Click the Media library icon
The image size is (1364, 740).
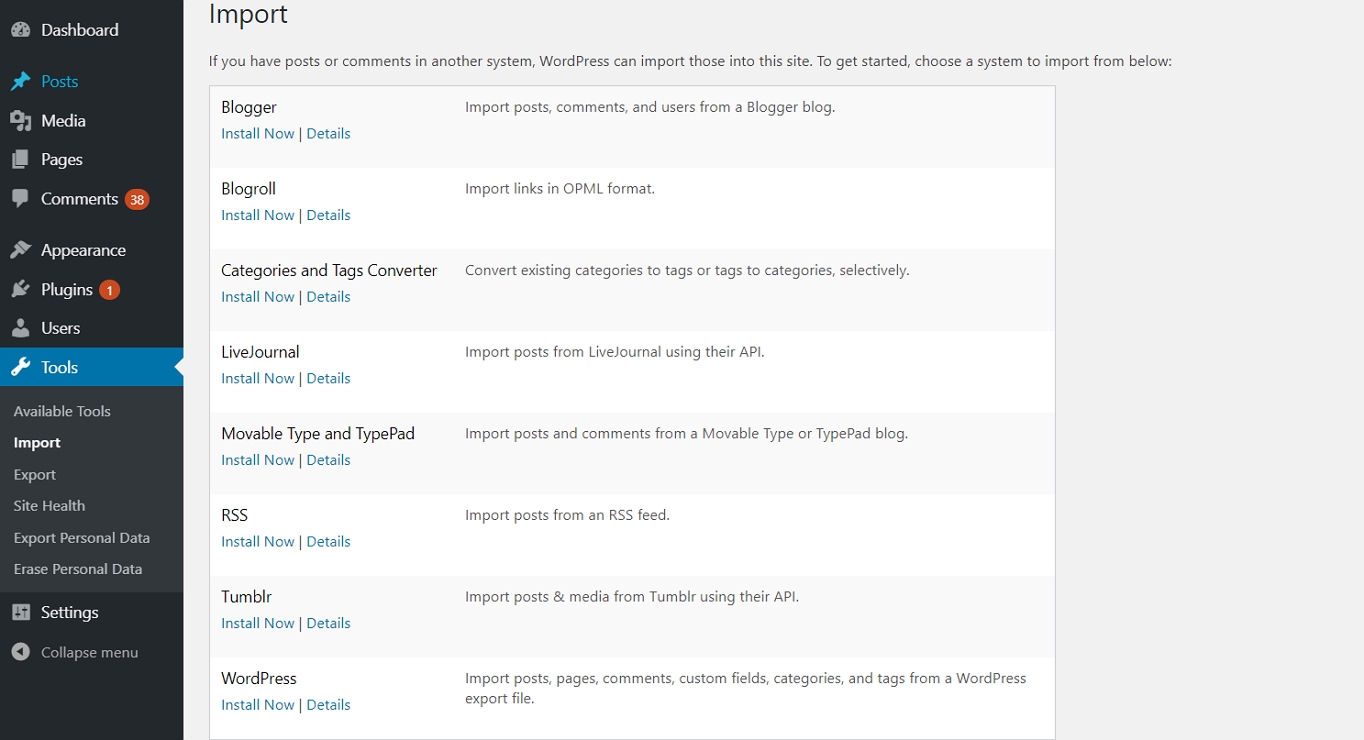click(x=20, y=121)
